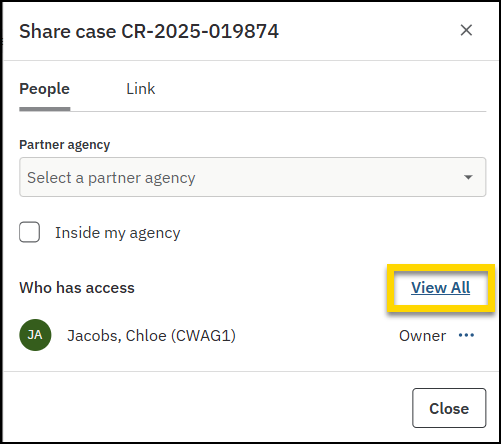Open the three-dot options menu beside Owner

(x=466, y=335)
